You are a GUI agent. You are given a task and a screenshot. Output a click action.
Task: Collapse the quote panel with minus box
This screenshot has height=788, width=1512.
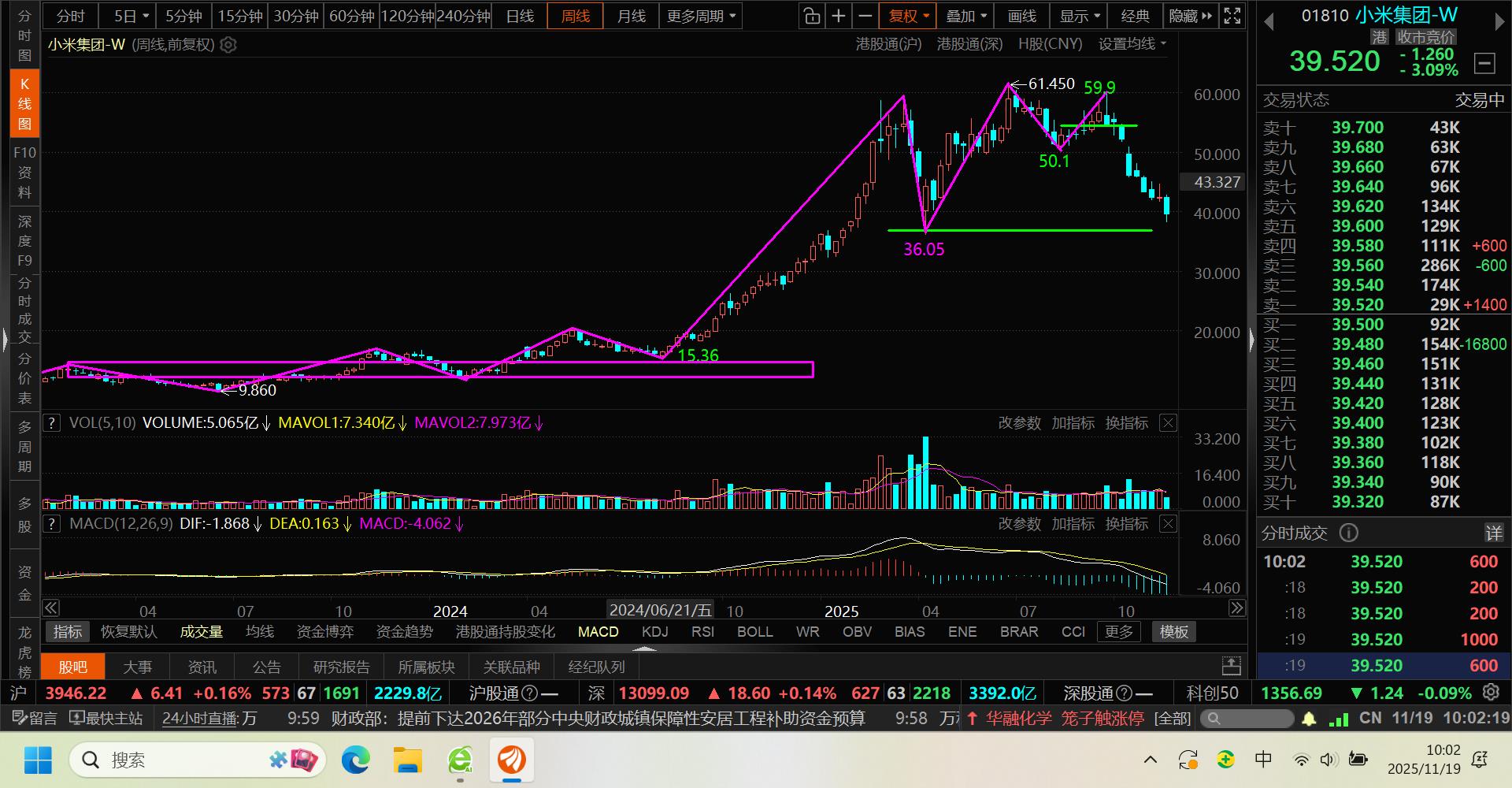[1484, 62]
